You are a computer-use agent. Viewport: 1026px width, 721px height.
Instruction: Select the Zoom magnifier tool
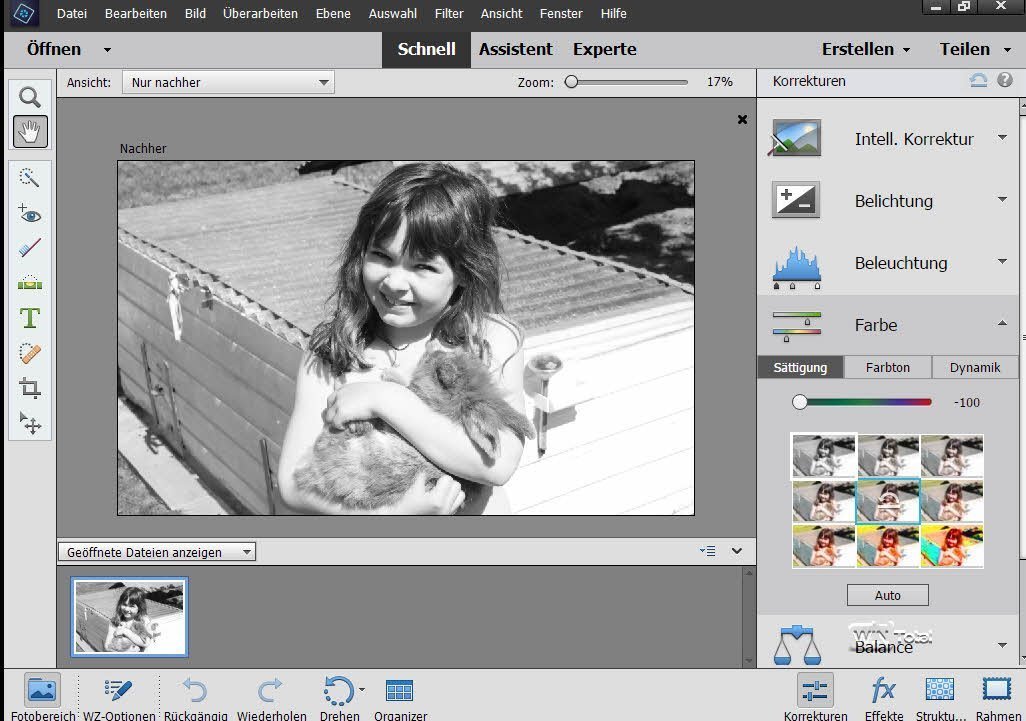(x=30, y=97)
